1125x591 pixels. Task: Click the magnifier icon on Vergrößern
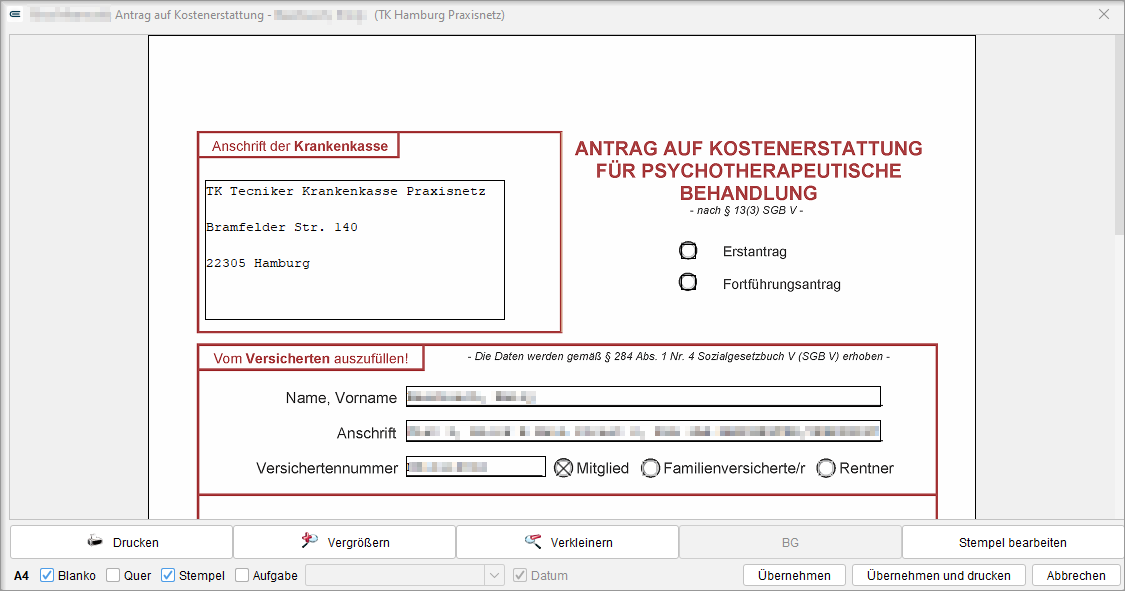(x=309, y=541)
